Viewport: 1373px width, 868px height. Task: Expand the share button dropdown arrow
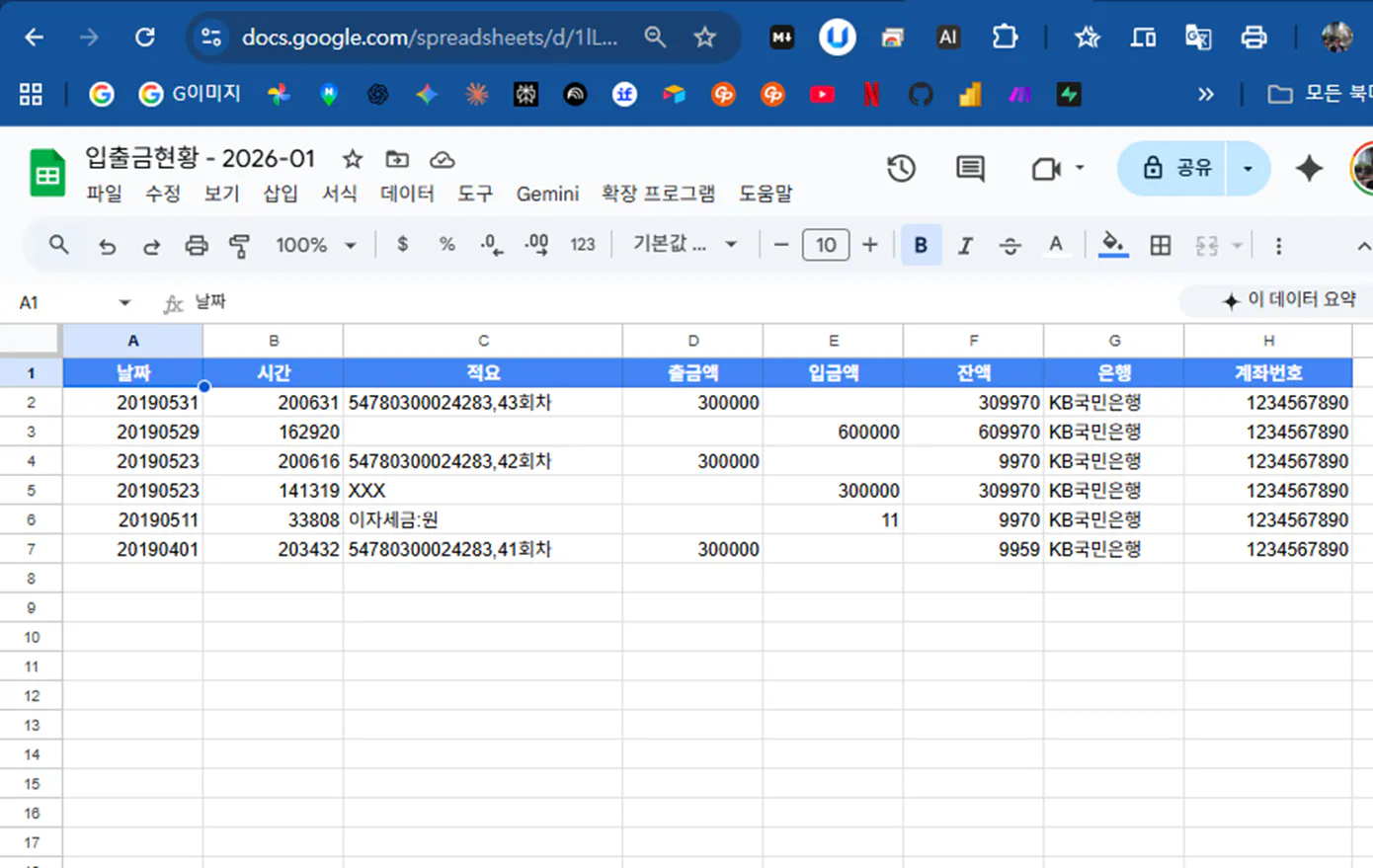1247,168
